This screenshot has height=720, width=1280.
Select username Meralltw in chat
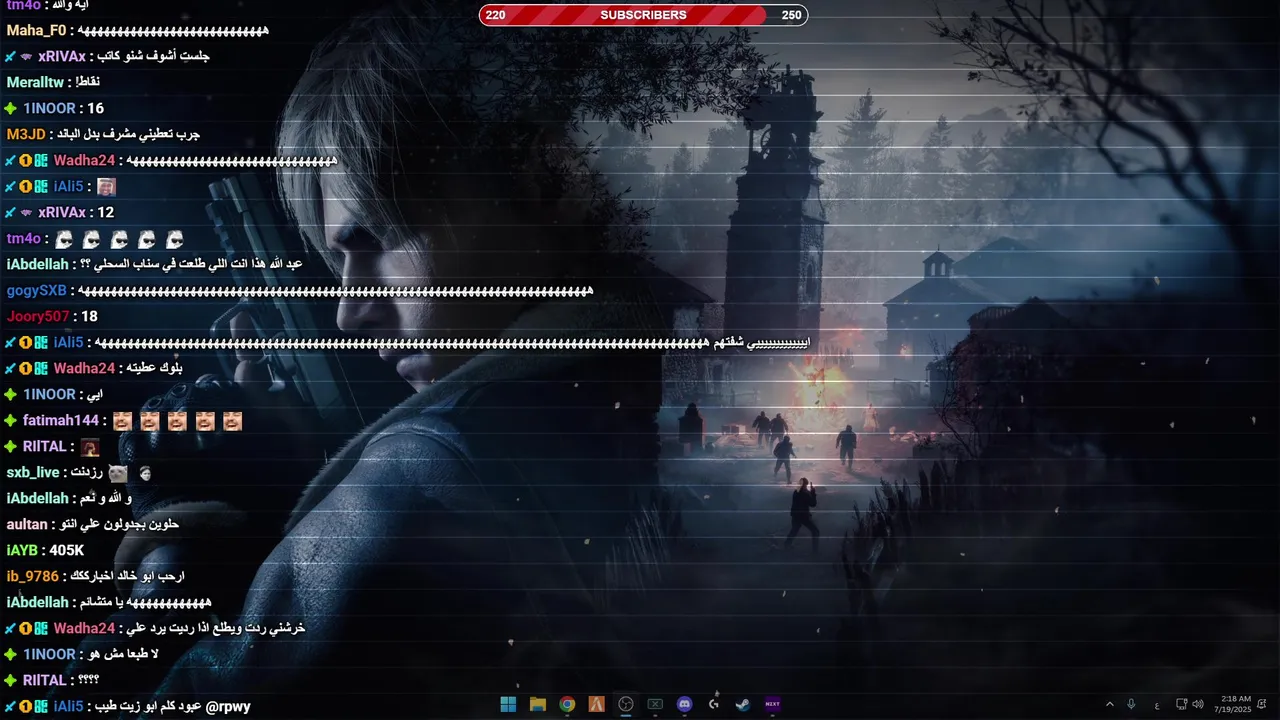pos(35,83)
